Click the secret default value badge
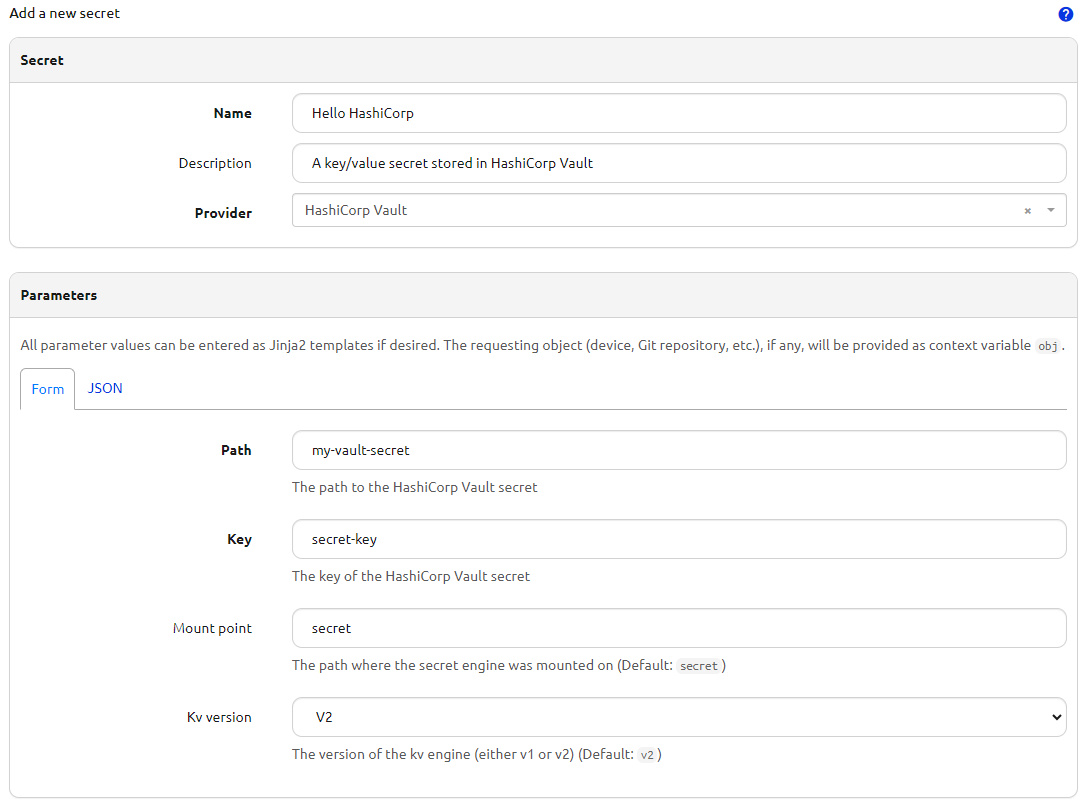The image size is (1088, 808). [x=699, y=666]
